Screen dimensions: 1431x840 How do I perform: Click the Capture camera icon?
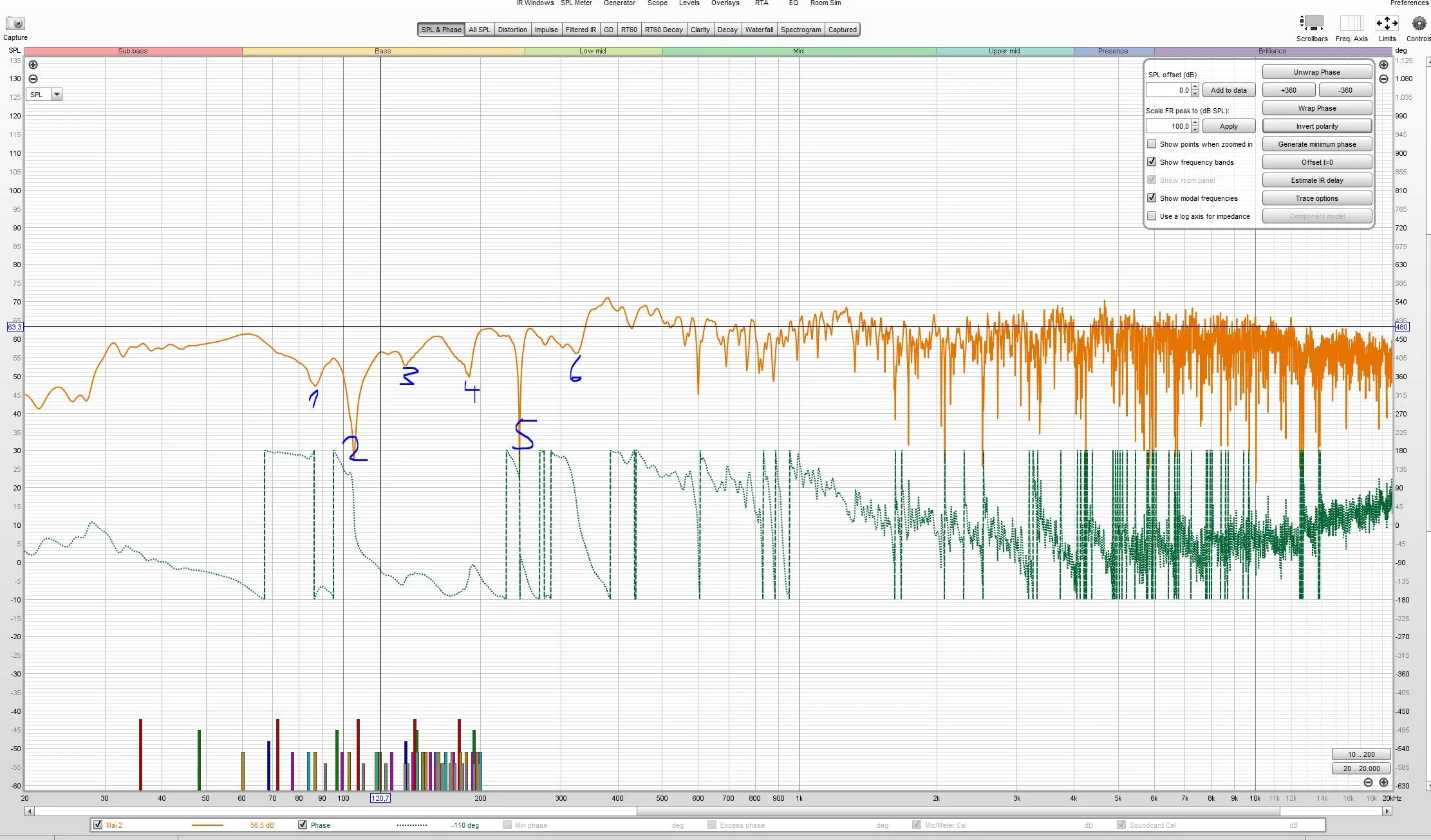(15, 24)
